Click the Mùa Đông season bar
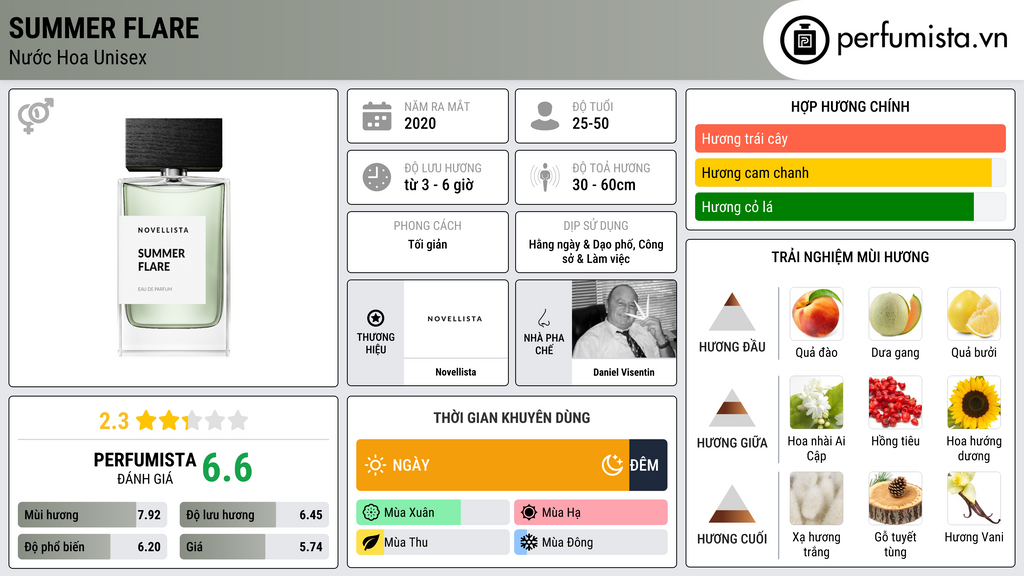The height and width of the screenshot is (576, 1024). (x=591, y=542)
